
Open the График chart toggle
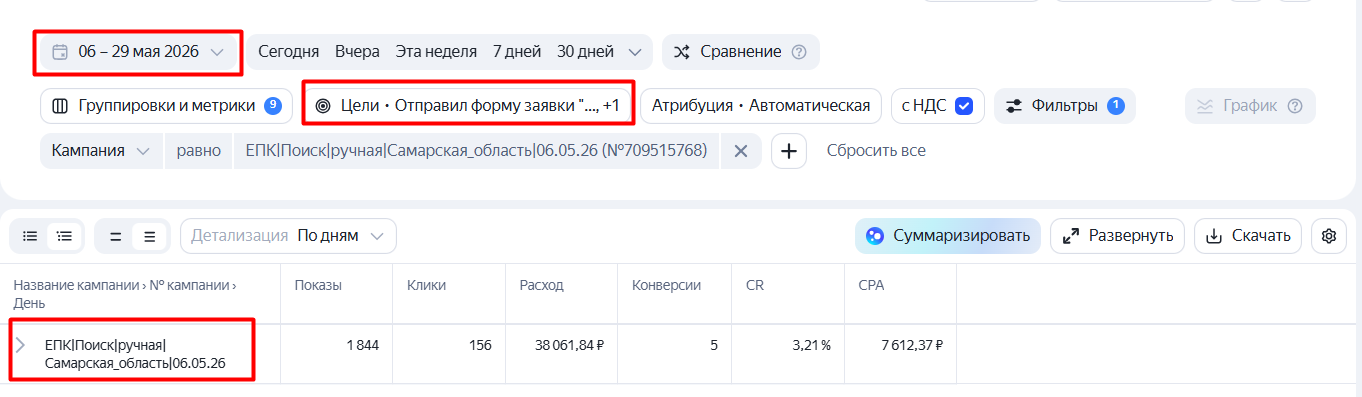click(x=1250, y=106)
